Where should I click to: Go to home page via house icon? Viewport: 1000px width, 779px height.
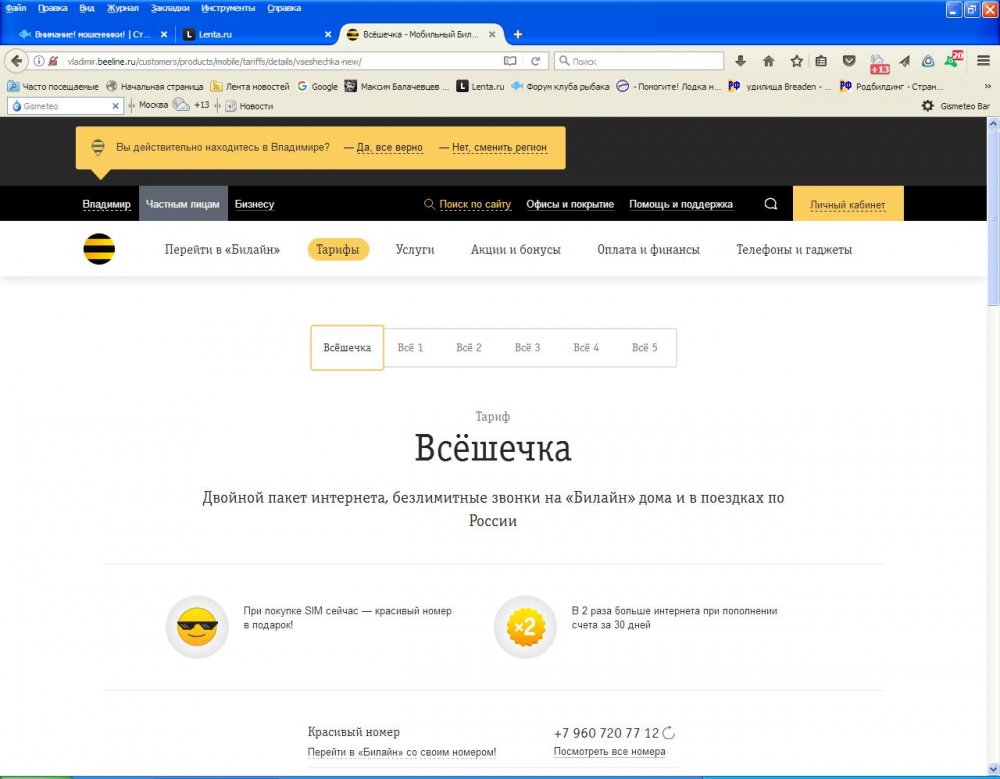[x=769, y=61]
